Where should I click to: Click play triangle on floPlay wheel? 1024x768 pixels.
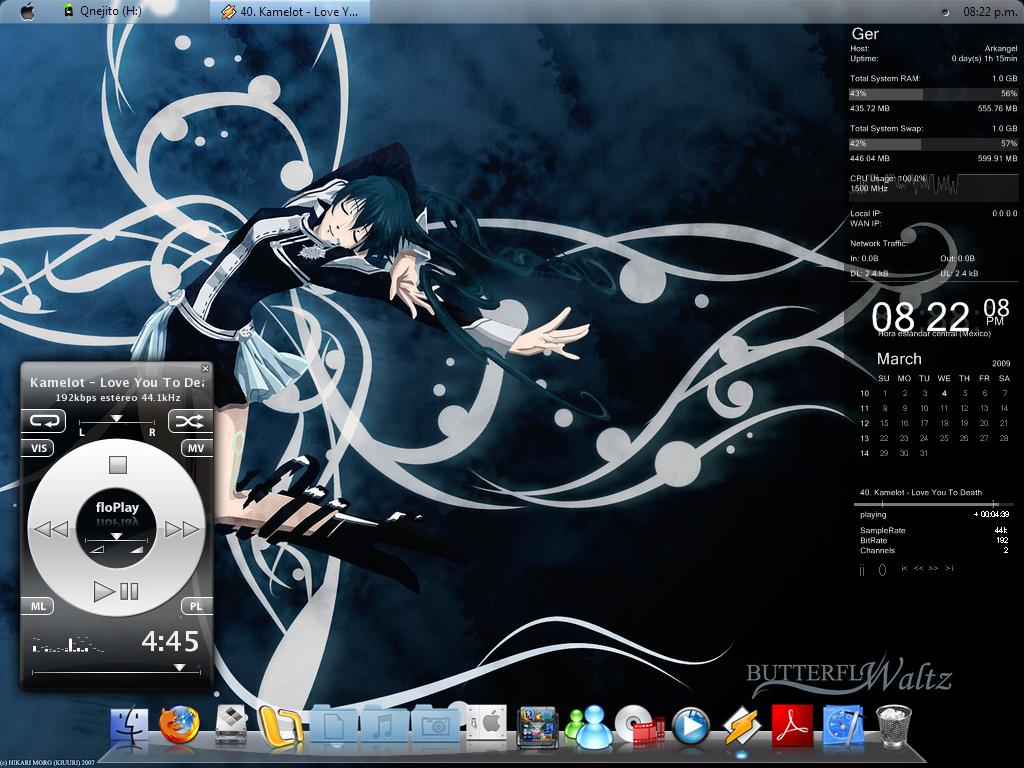pyautogui.click(x=103, y=592)
